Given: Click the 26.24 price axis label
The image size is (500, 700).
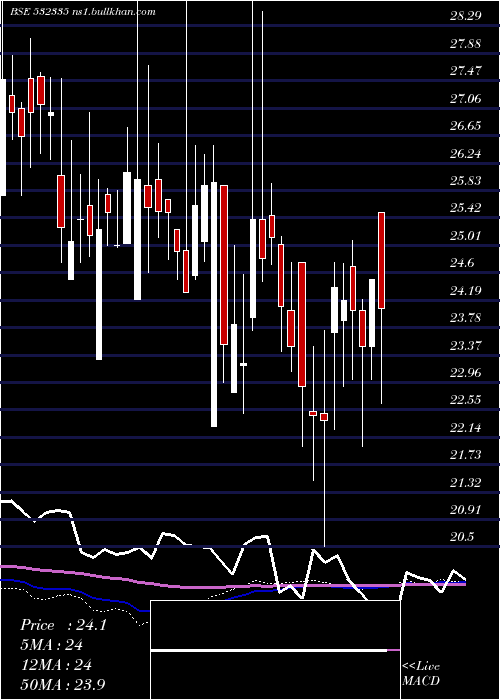Looking at the screenshot, I should [x=466, y=154].
